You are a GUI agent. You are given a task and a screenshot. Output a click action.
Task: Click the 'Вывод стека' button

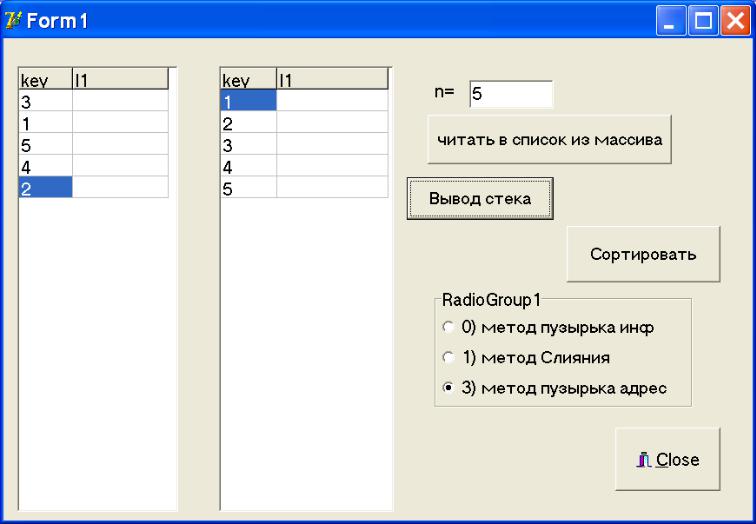point(480,198)
